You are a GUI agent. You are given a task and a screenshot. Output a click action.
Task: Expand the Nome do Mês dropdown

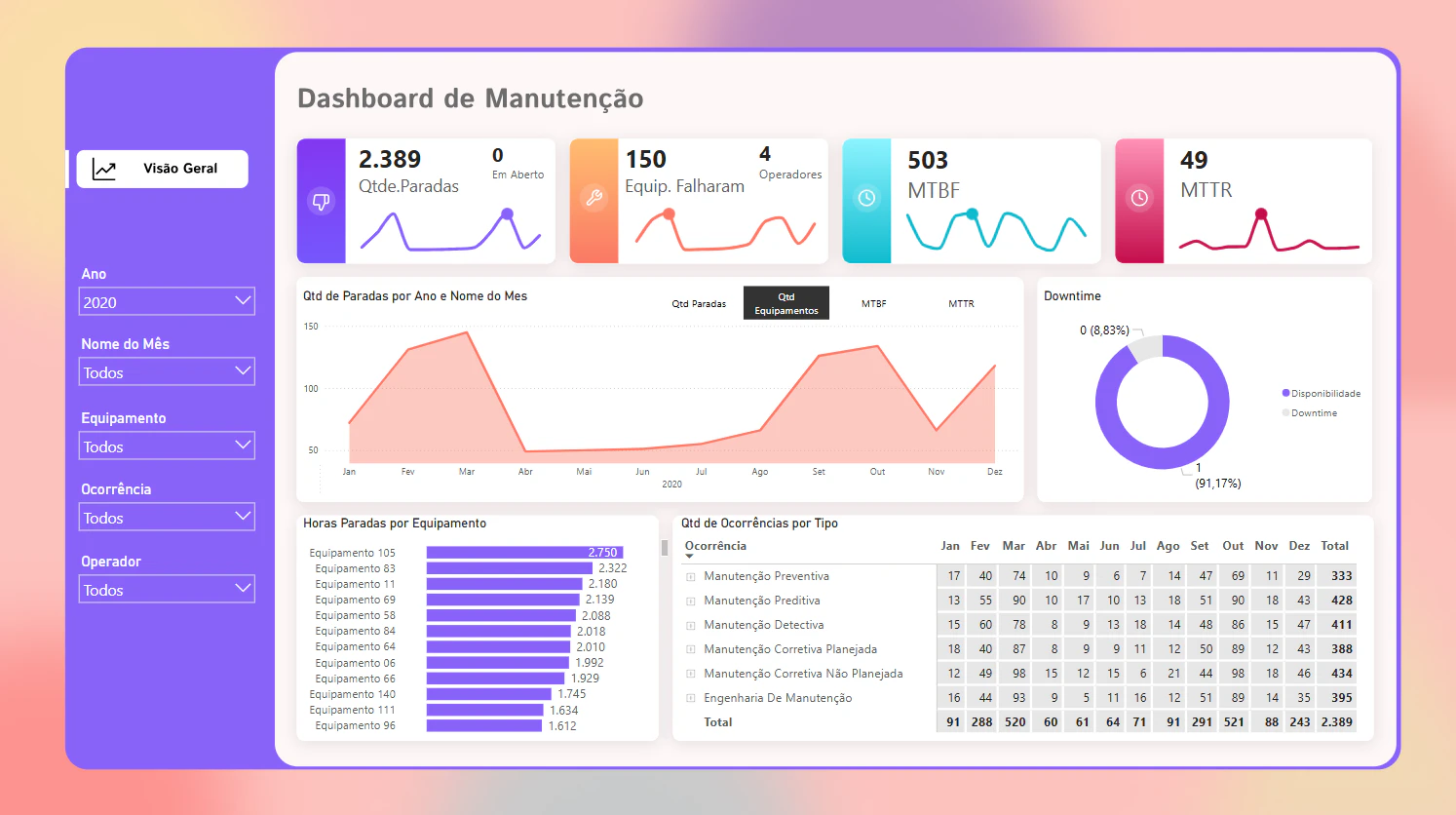(167, 372)
